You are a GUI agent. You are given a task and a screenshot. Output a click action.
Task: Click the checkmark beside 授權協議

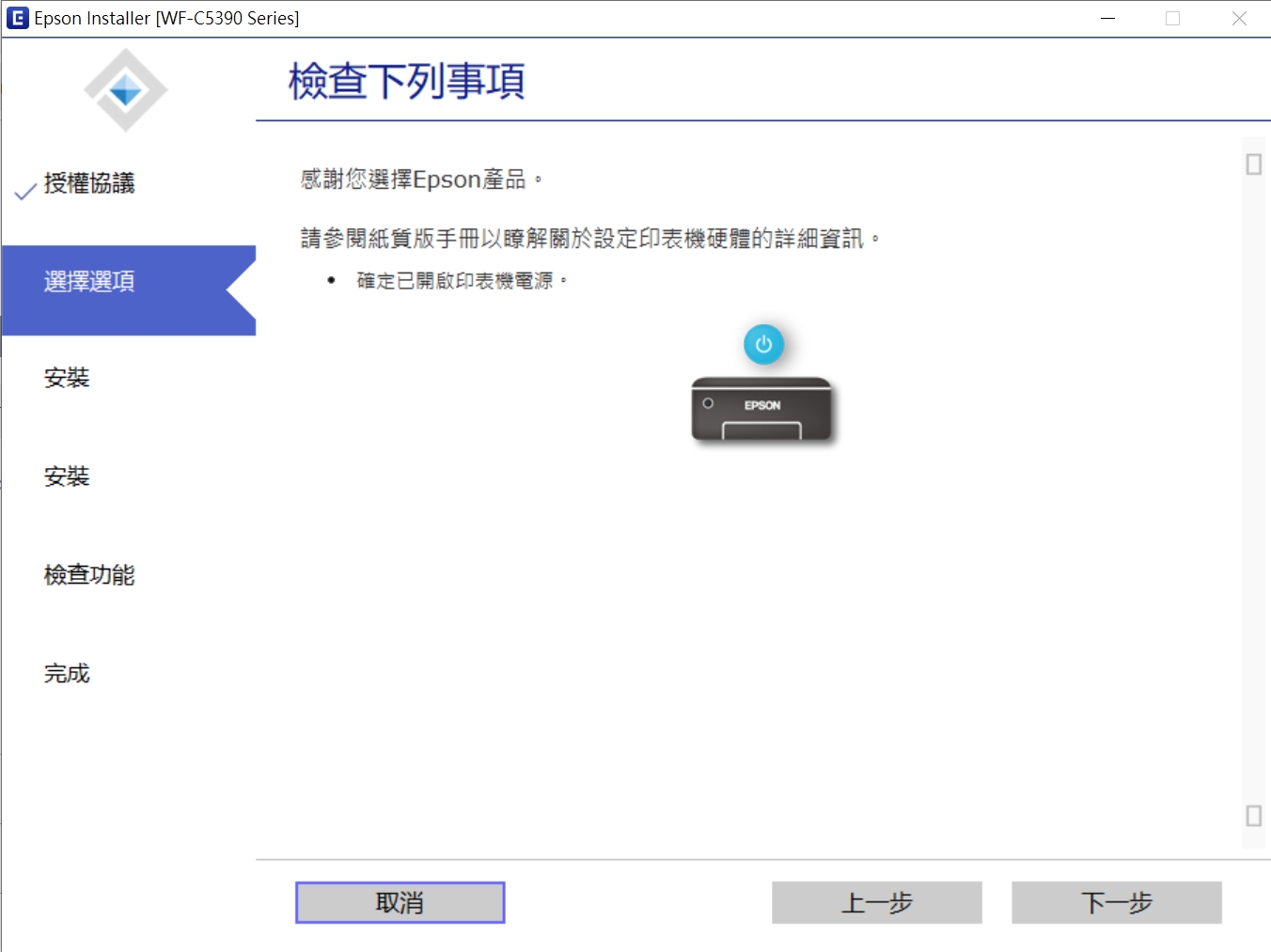(25, 191)
